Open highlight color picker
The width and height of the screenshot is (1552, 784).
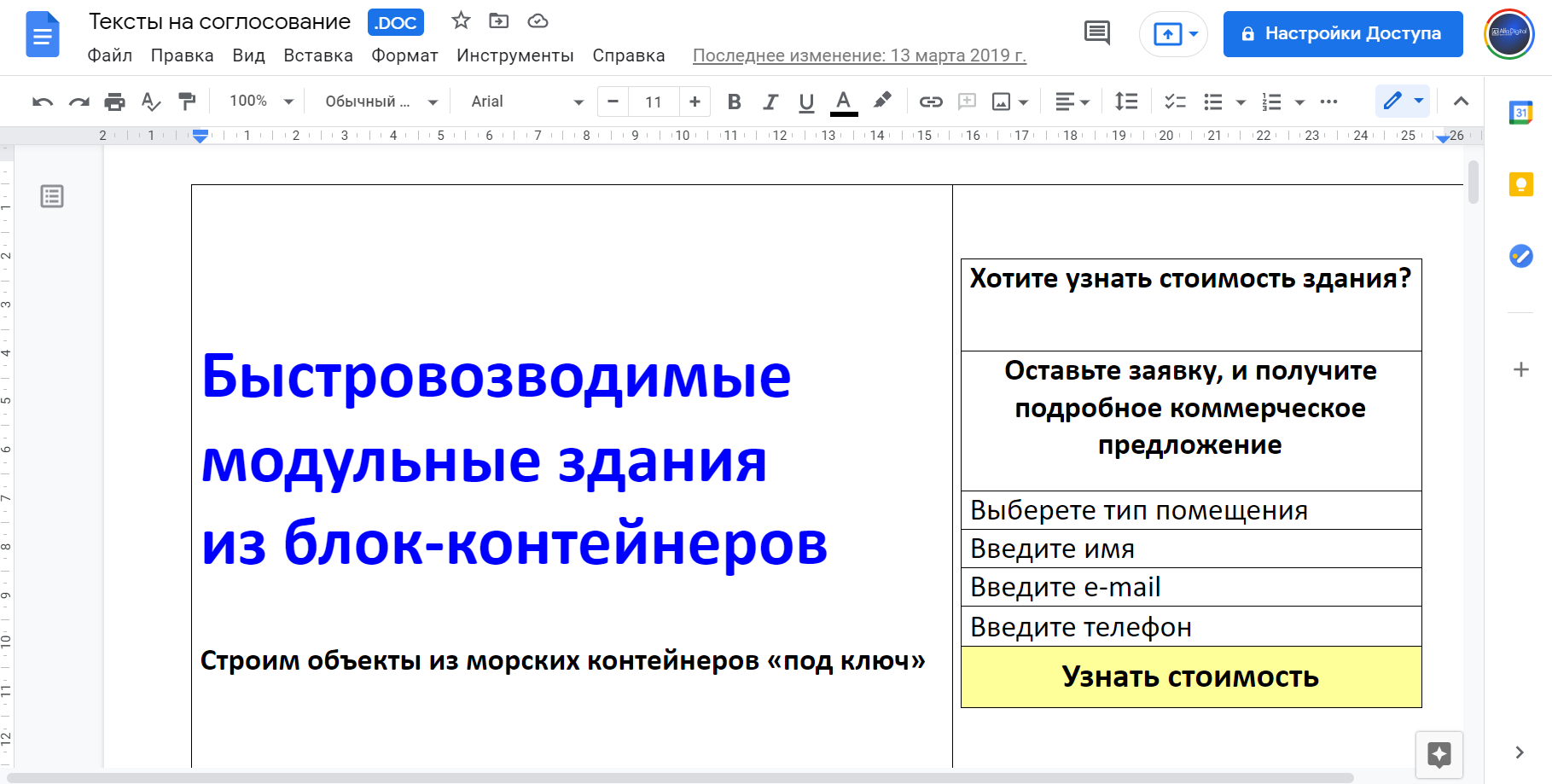point(882,102)
